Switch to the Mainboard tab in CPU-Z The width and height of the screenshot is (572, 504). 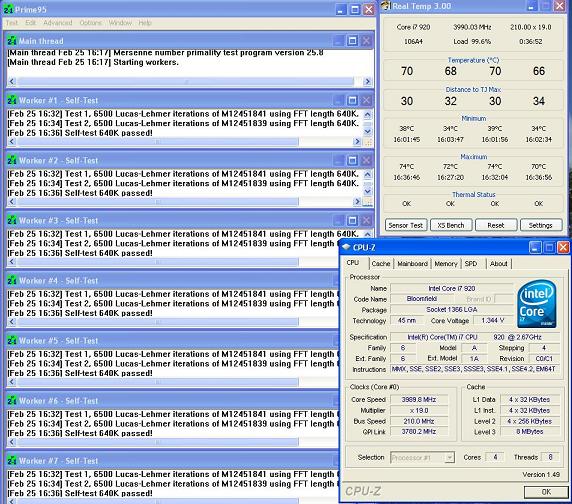click(413, 264)
